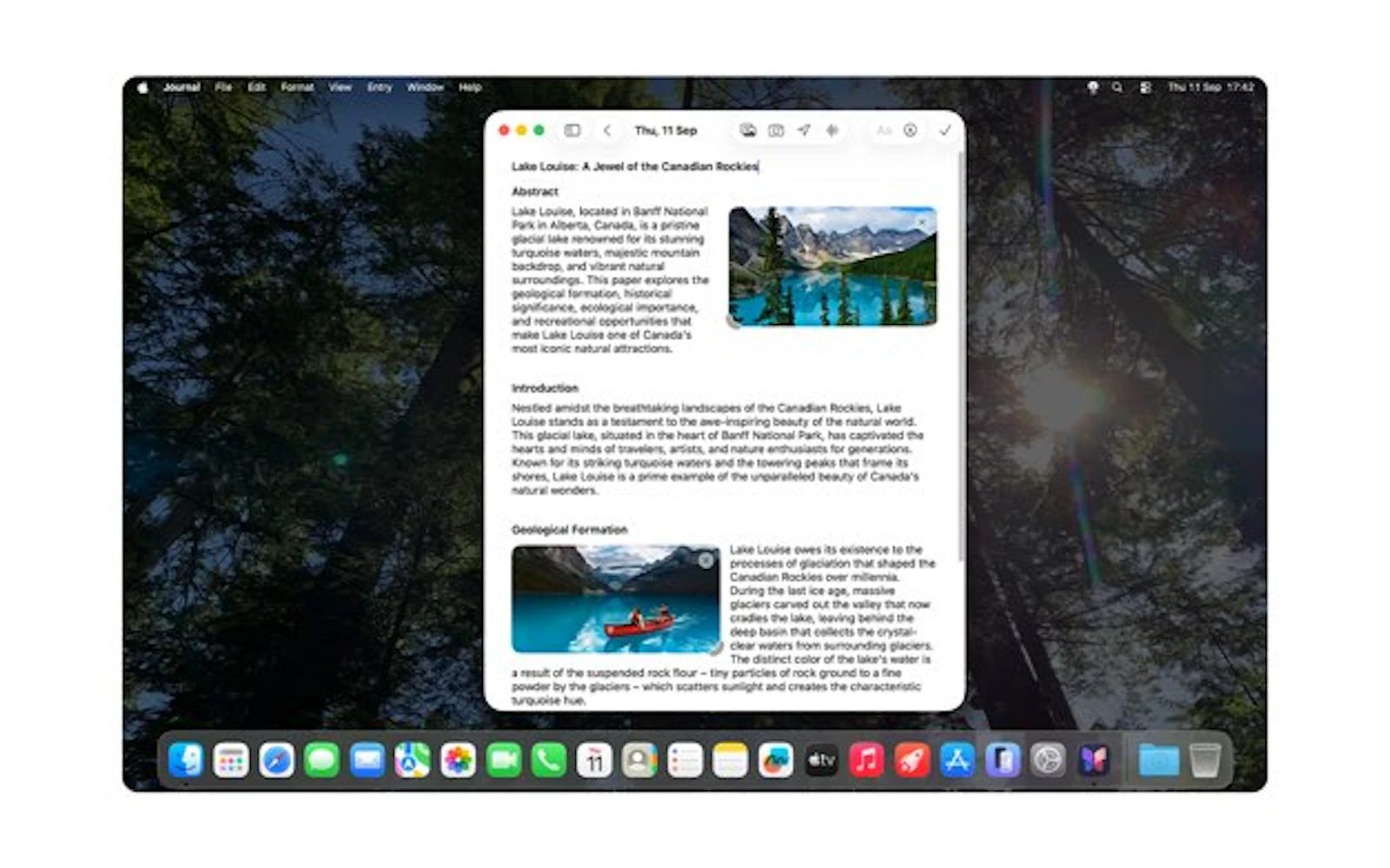Record an audio clip for the entry
The height and width of the screenshot is (868, 1390).
point(832,130)
